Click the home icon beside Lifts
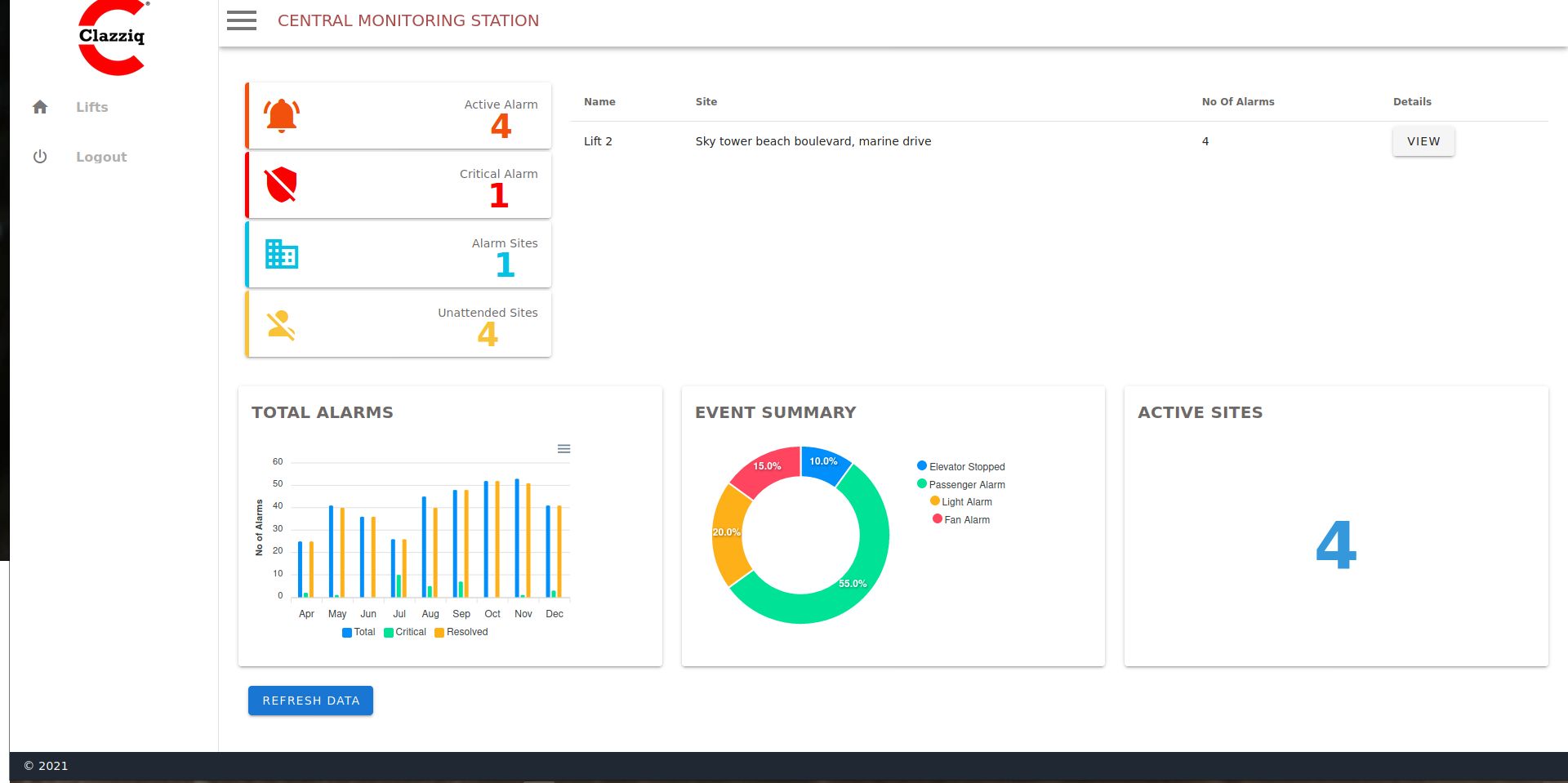 tap(40, 107)
